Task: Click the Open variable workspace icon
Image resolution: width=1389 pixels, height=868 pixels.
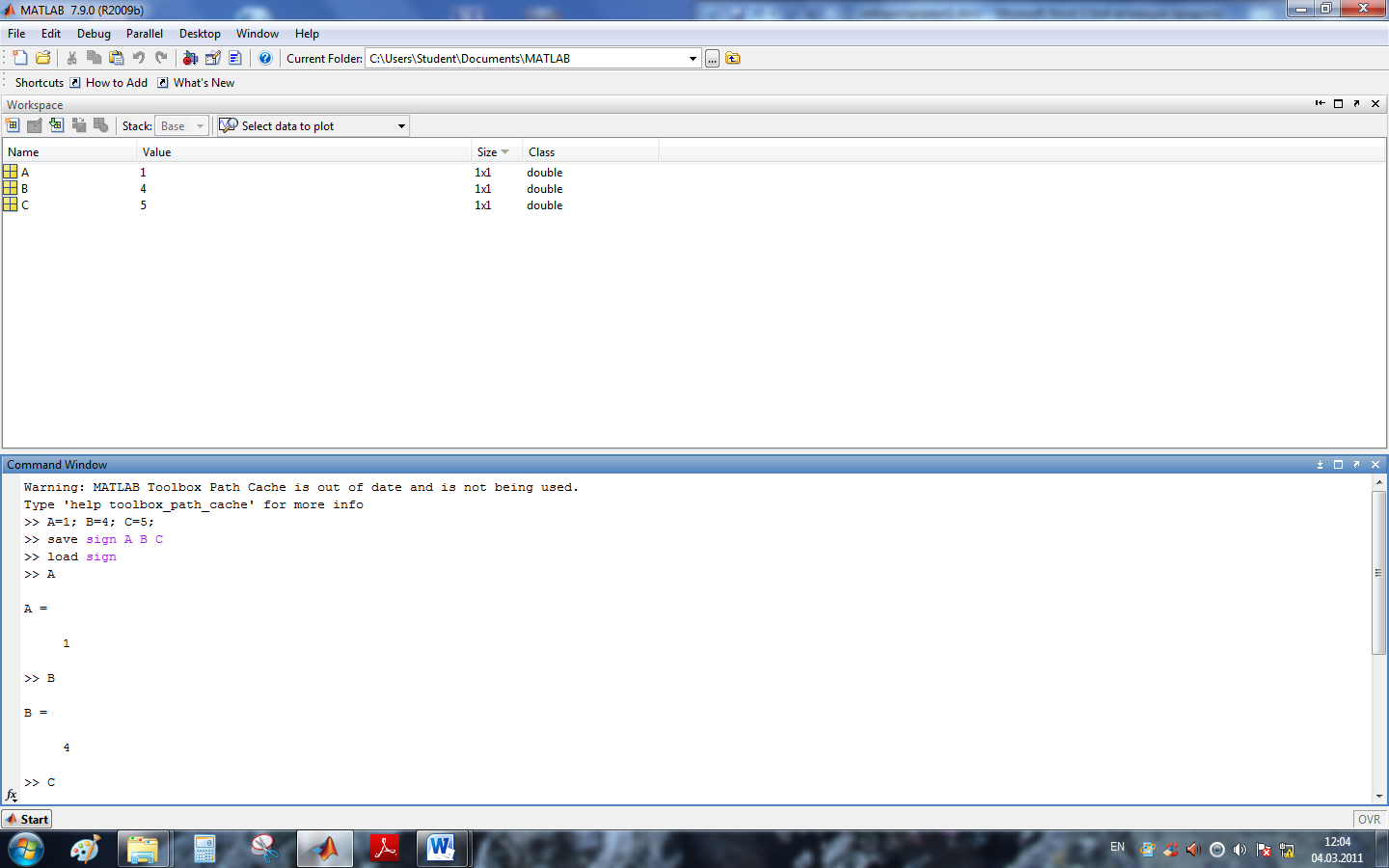Action: click(35, 125)
